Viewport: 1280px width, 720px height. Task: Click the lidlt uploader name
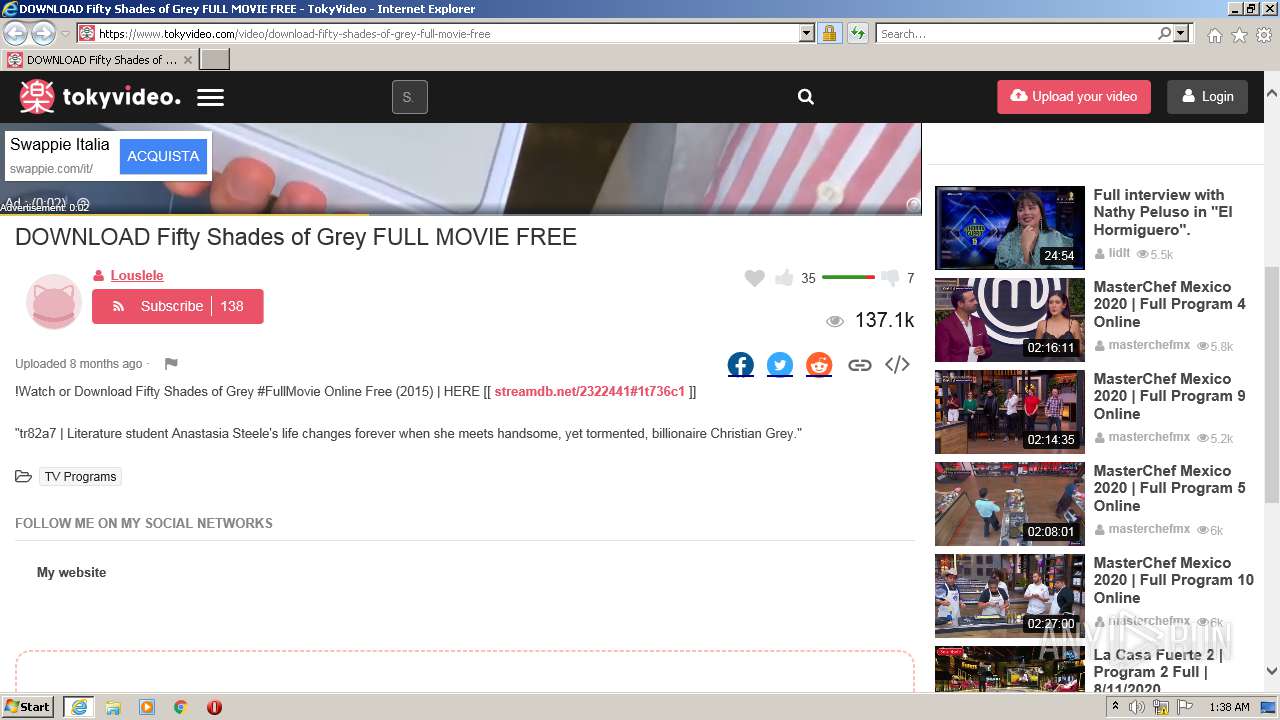tap(1119, 253)
